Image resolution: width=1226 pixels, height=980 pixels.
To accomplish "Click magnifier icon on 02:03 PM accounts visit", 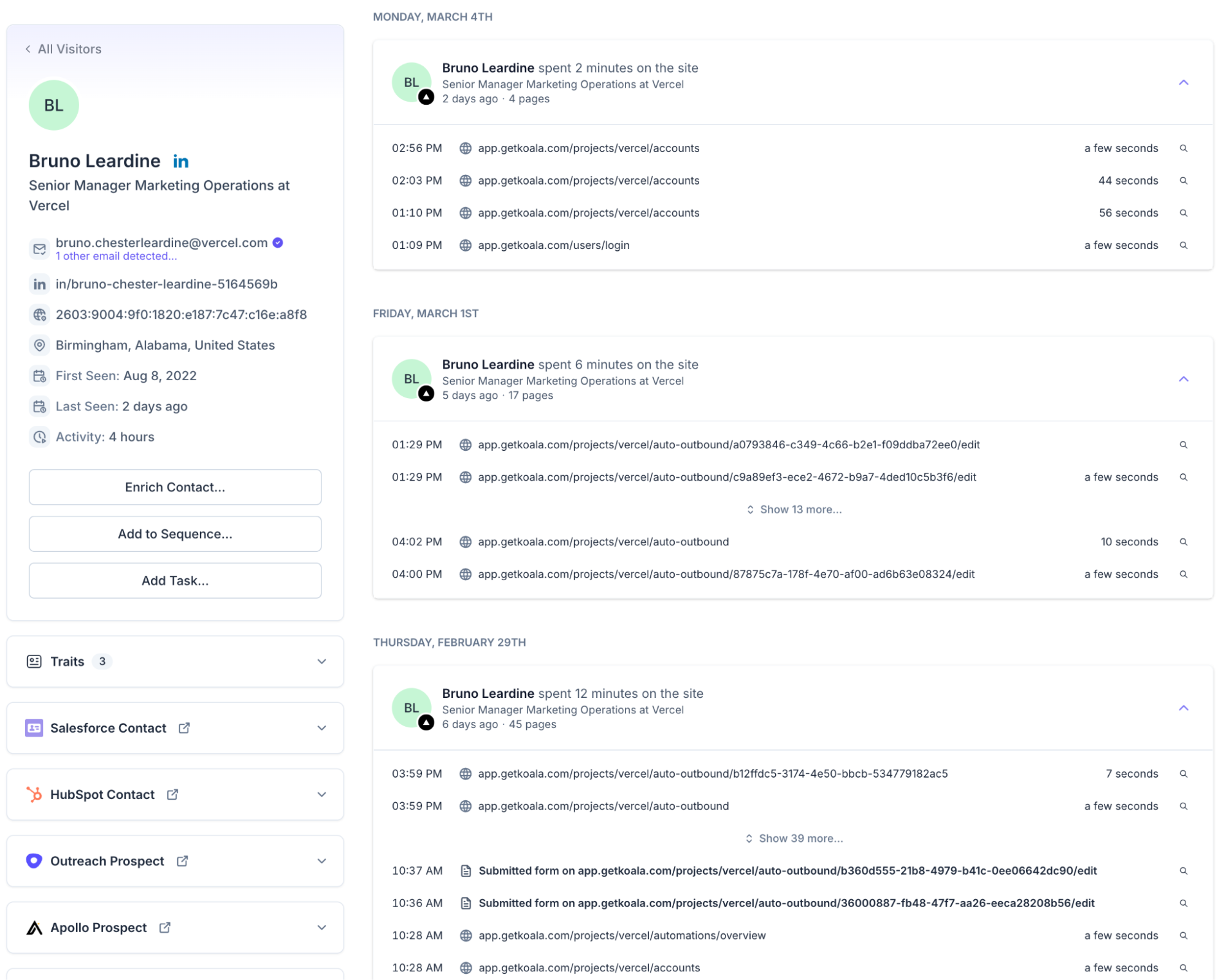I will point(1183,181).
